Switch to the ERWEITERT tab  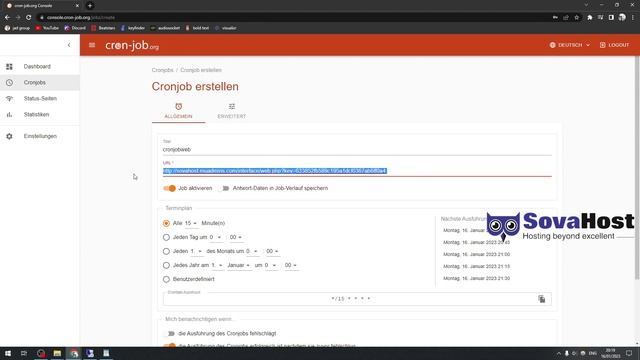(x=231, y=111)
